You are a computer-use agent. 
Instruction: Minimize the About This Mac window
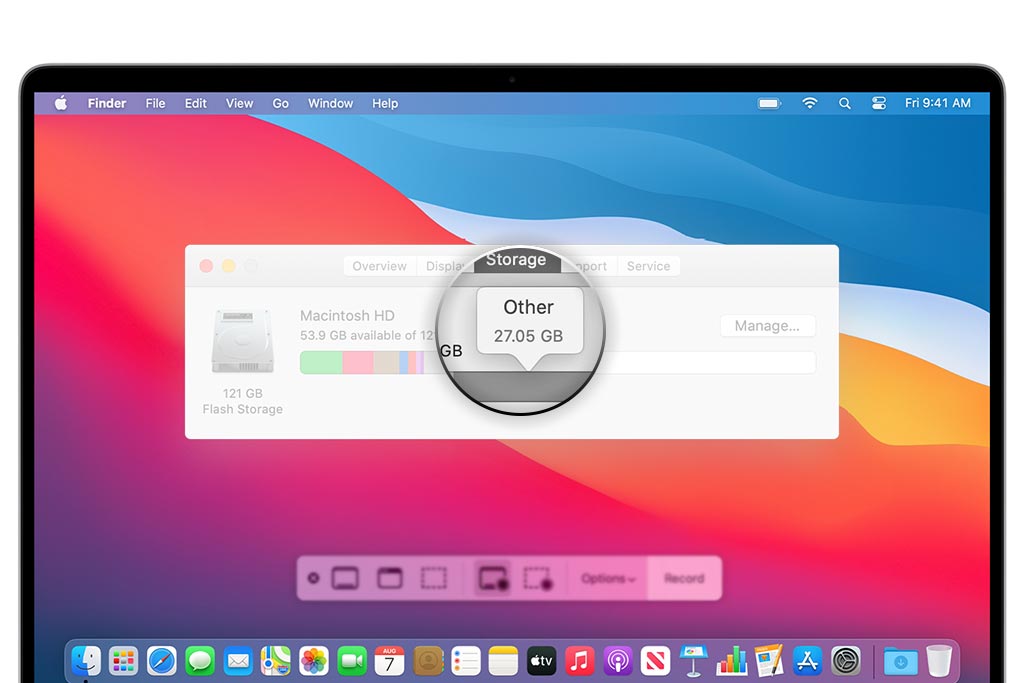pyautogui.click(x=229, y=266)
